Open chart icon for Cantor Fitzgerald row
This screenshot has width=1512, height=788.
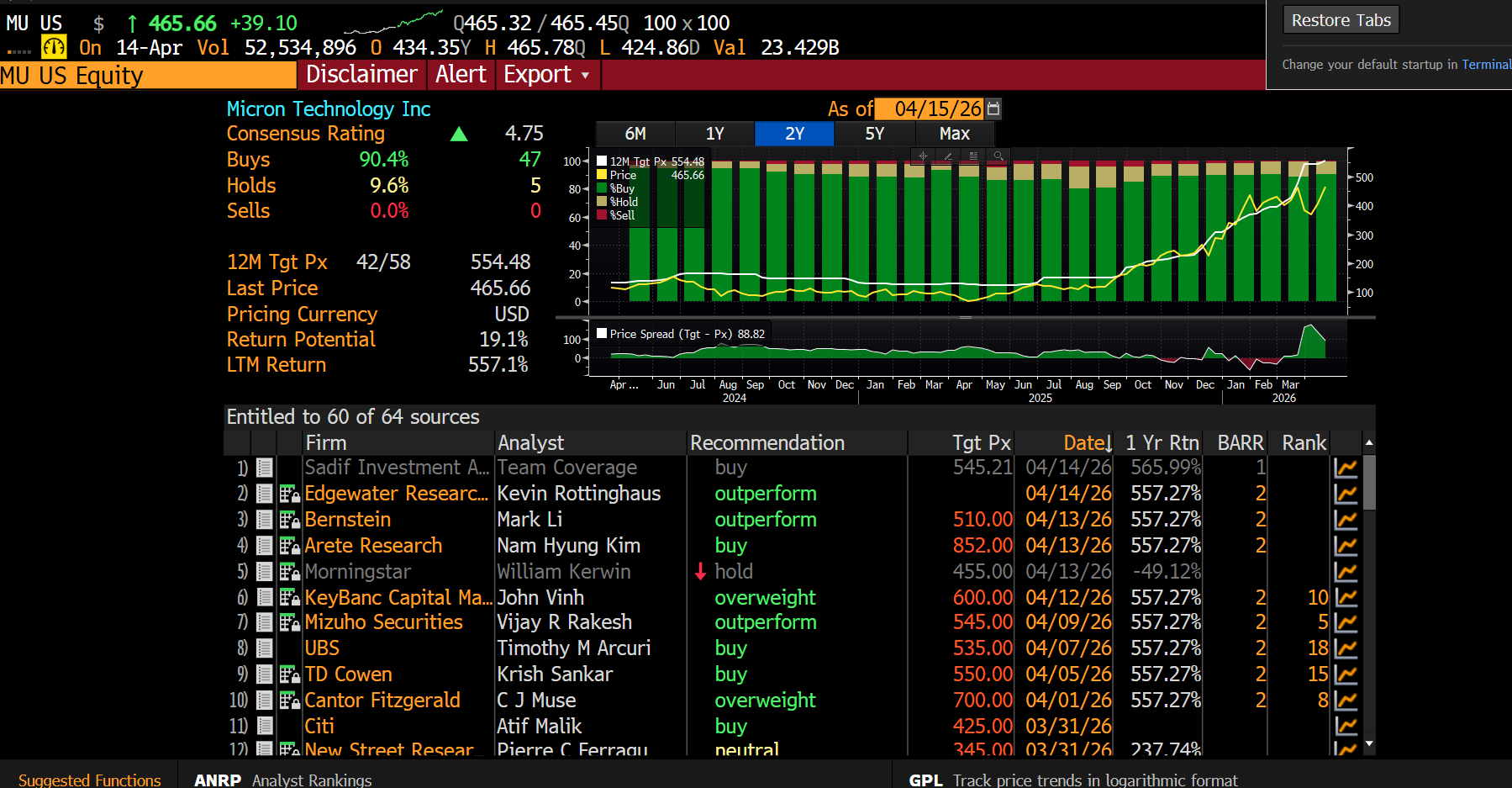pyautogui.click(x=1346, y=701)
